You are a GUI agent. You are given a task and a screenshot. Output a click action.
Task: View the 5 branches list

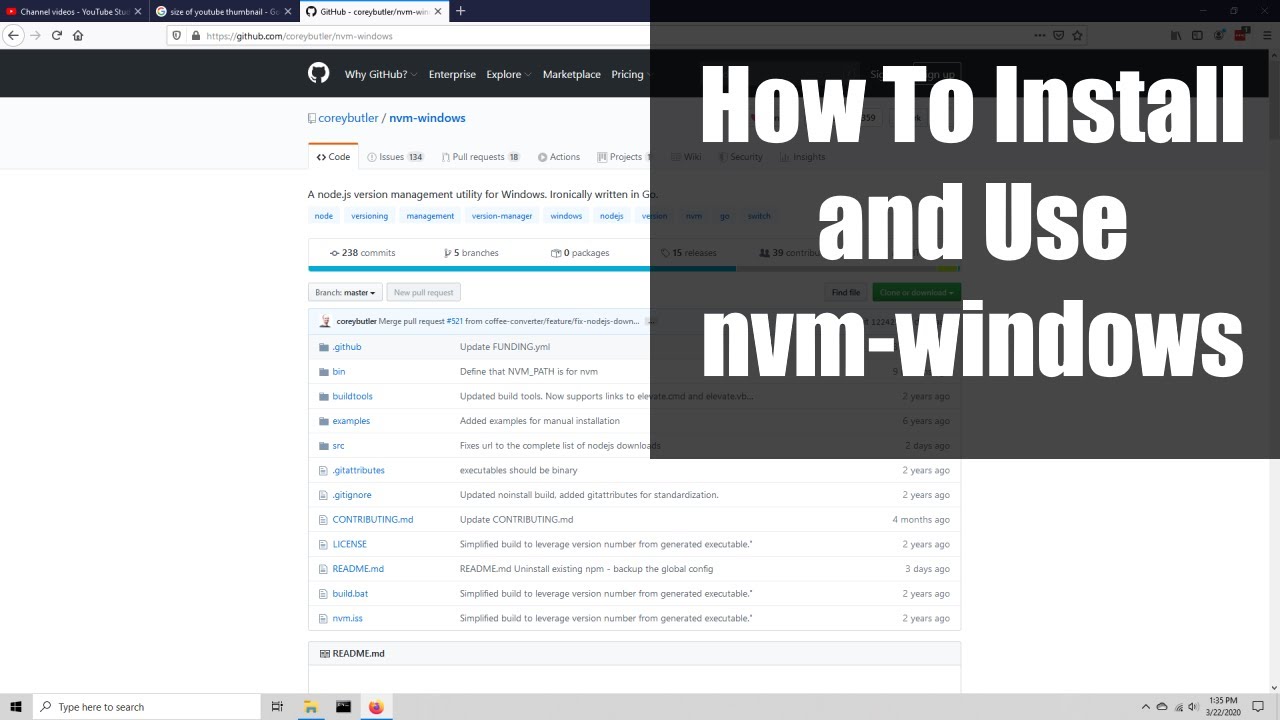tap(471, 253)
